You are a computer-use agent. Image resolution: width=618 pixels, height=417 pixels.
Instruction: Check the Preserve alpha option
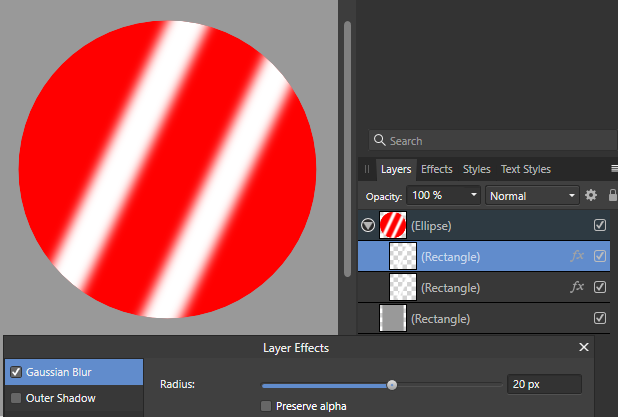pyautogui.click(x=266, y=406)
